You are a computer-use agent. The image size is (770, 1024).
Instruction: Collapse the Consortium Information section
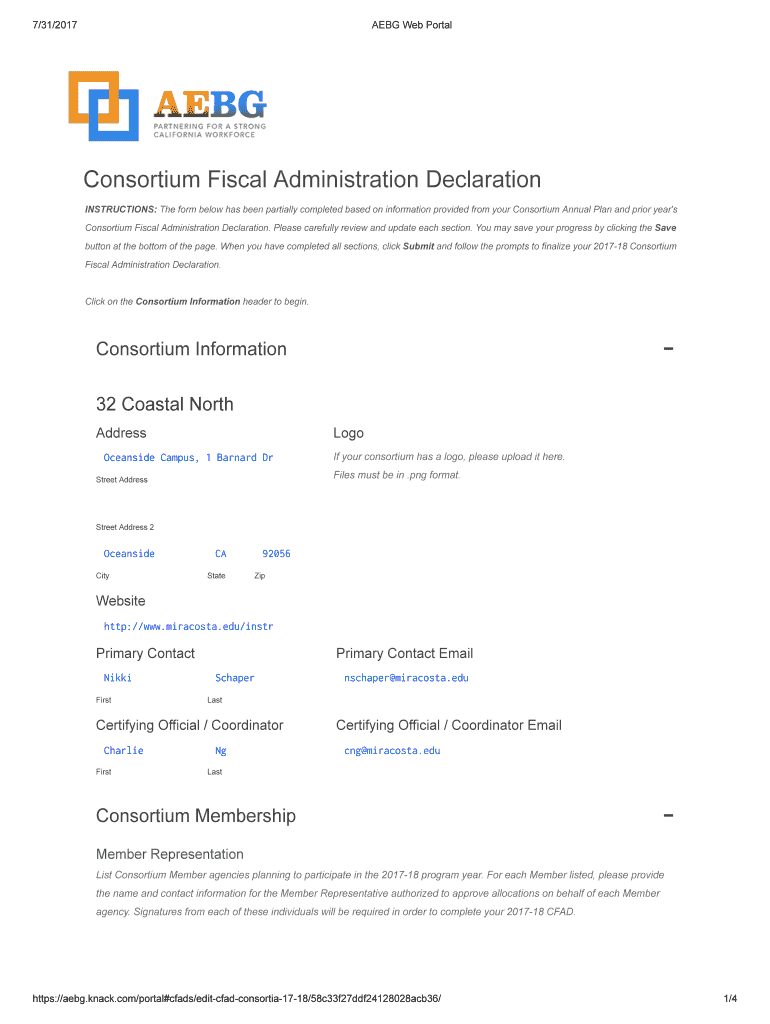click(x=668, y=349)
